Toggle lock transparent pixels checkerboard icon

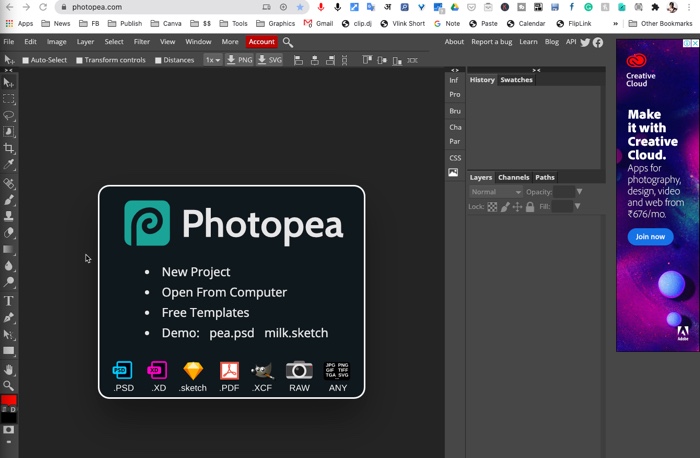tap(492, 207)
